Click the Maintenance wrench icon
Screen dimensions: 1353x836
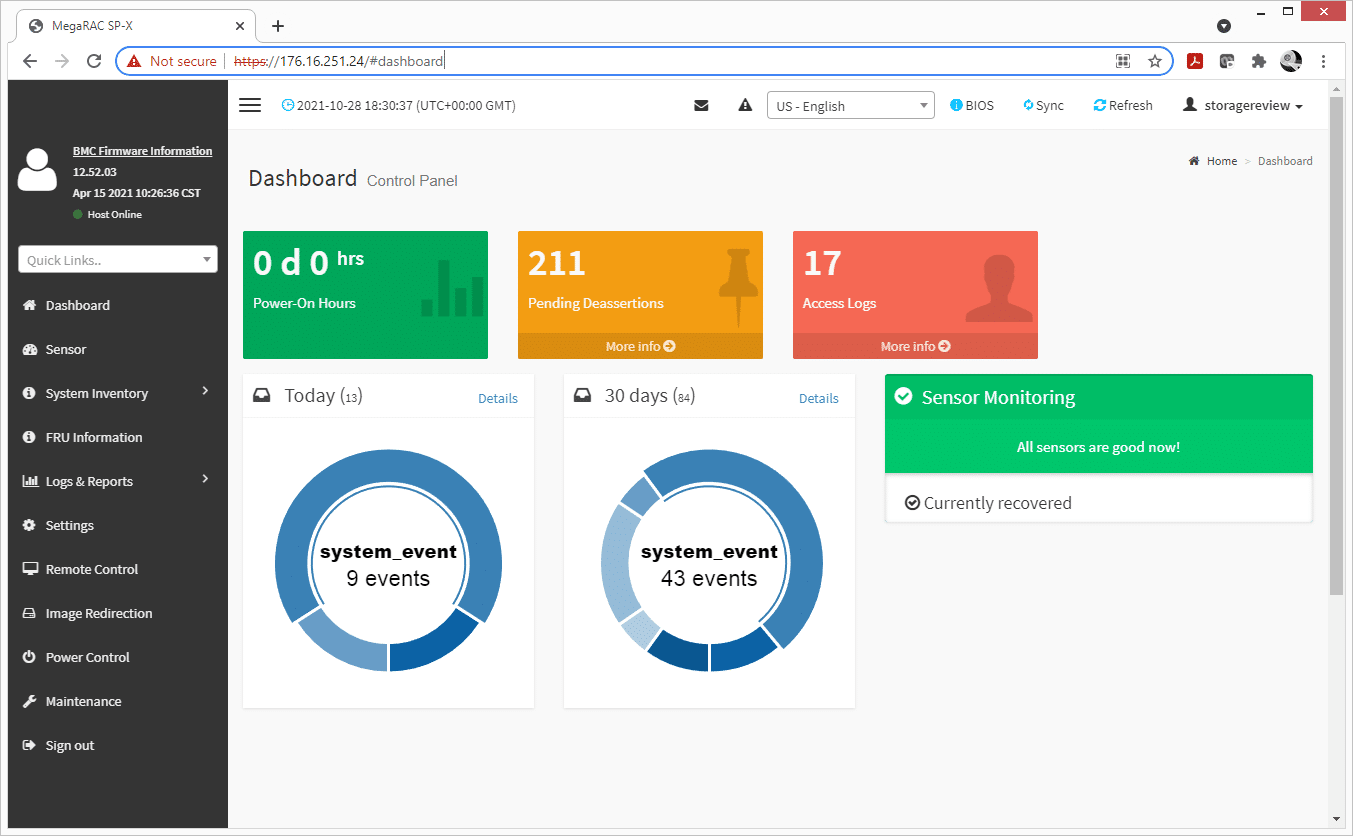coord(29,701)
